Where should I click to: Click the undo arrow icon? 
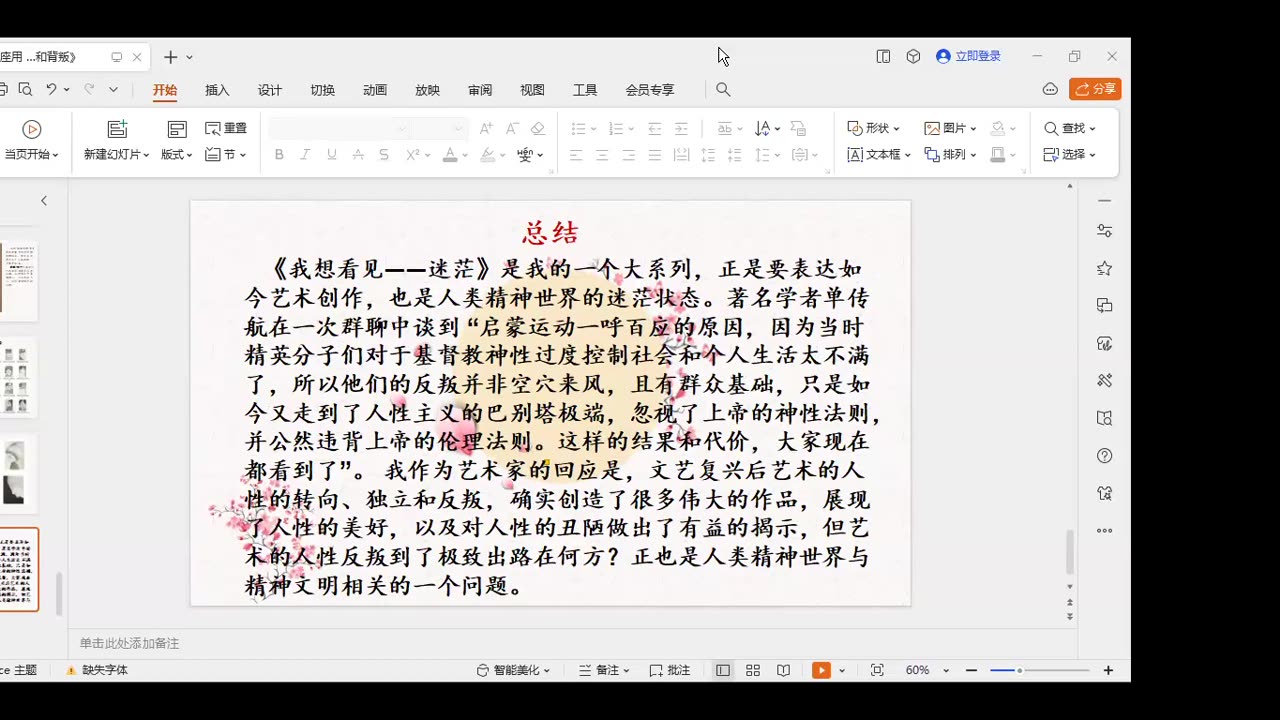pyautogui.click(x=51, y=90)
